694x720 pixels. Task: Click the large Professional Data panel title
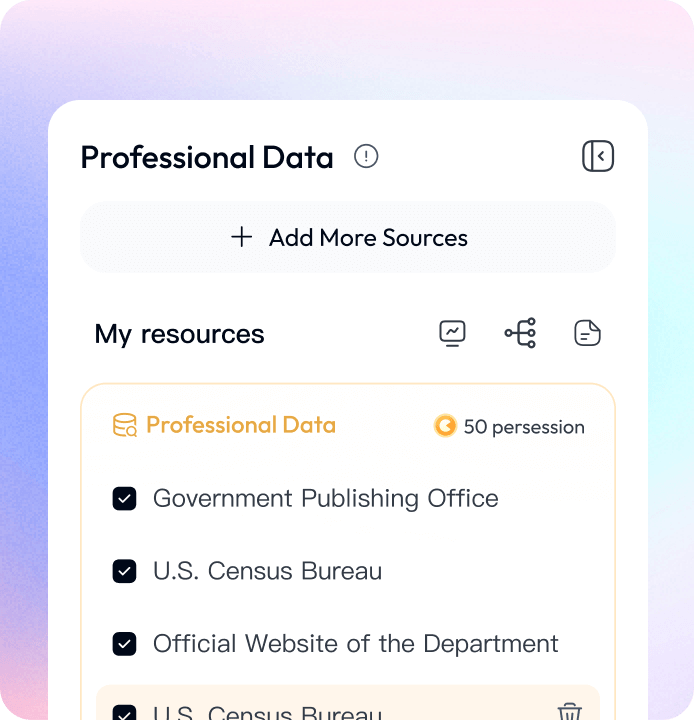[x=207, y=157]
